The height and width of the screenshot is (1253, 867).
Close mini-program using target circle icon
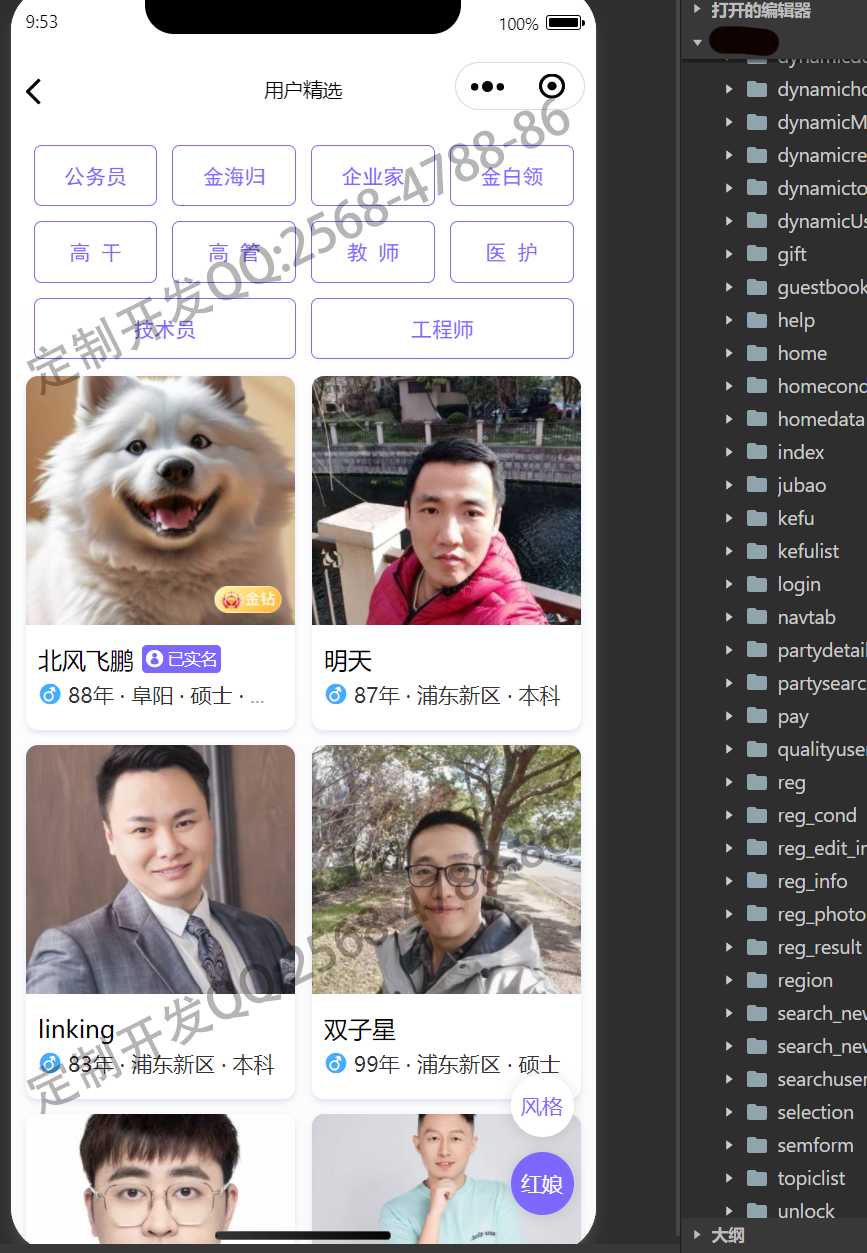pos(551,87)
